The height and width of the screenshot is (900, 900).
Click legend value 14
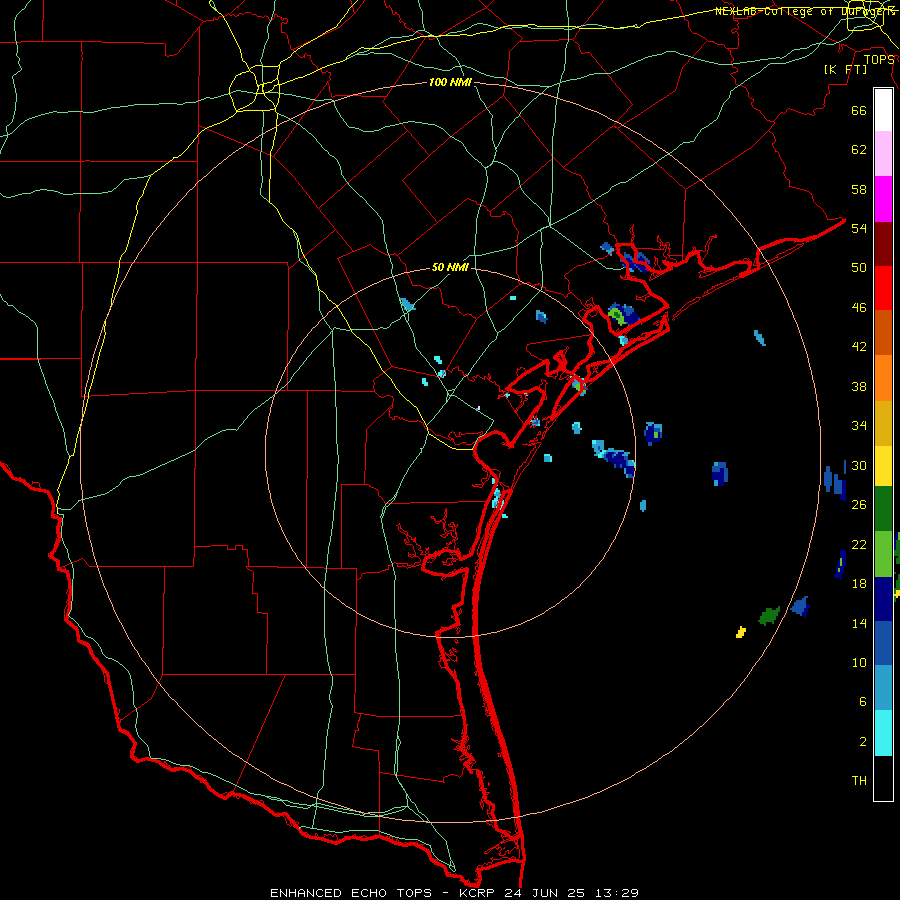tap(859, 623)
